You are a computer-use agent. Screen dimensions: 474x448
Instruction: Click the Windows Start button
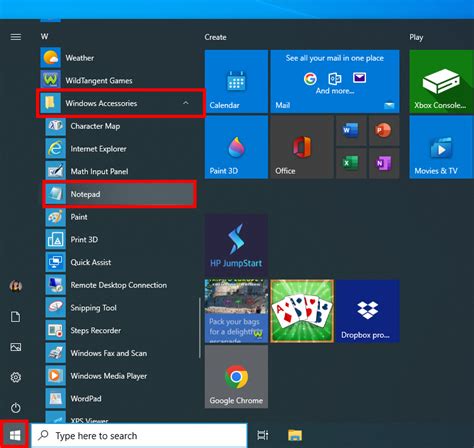tap(15, 435)
